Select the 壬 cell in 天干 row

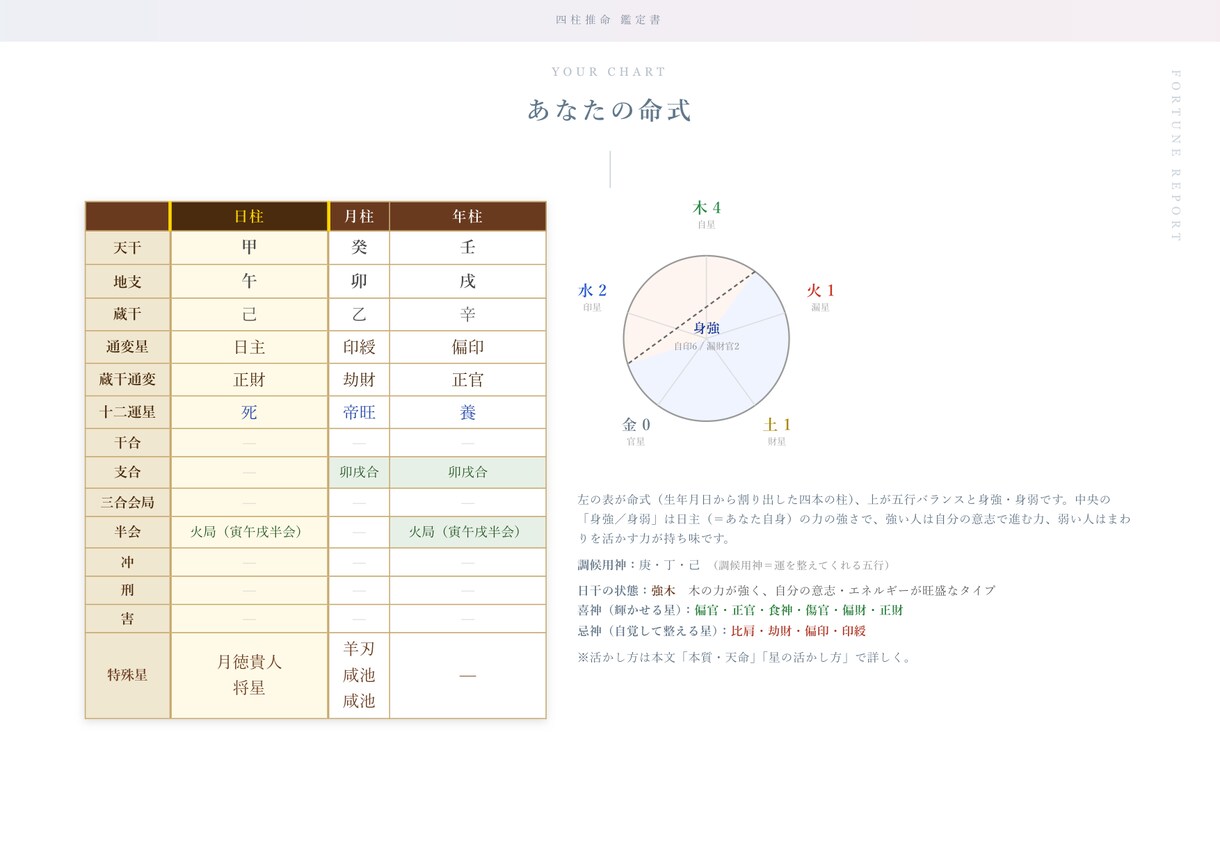coord(467,248)
